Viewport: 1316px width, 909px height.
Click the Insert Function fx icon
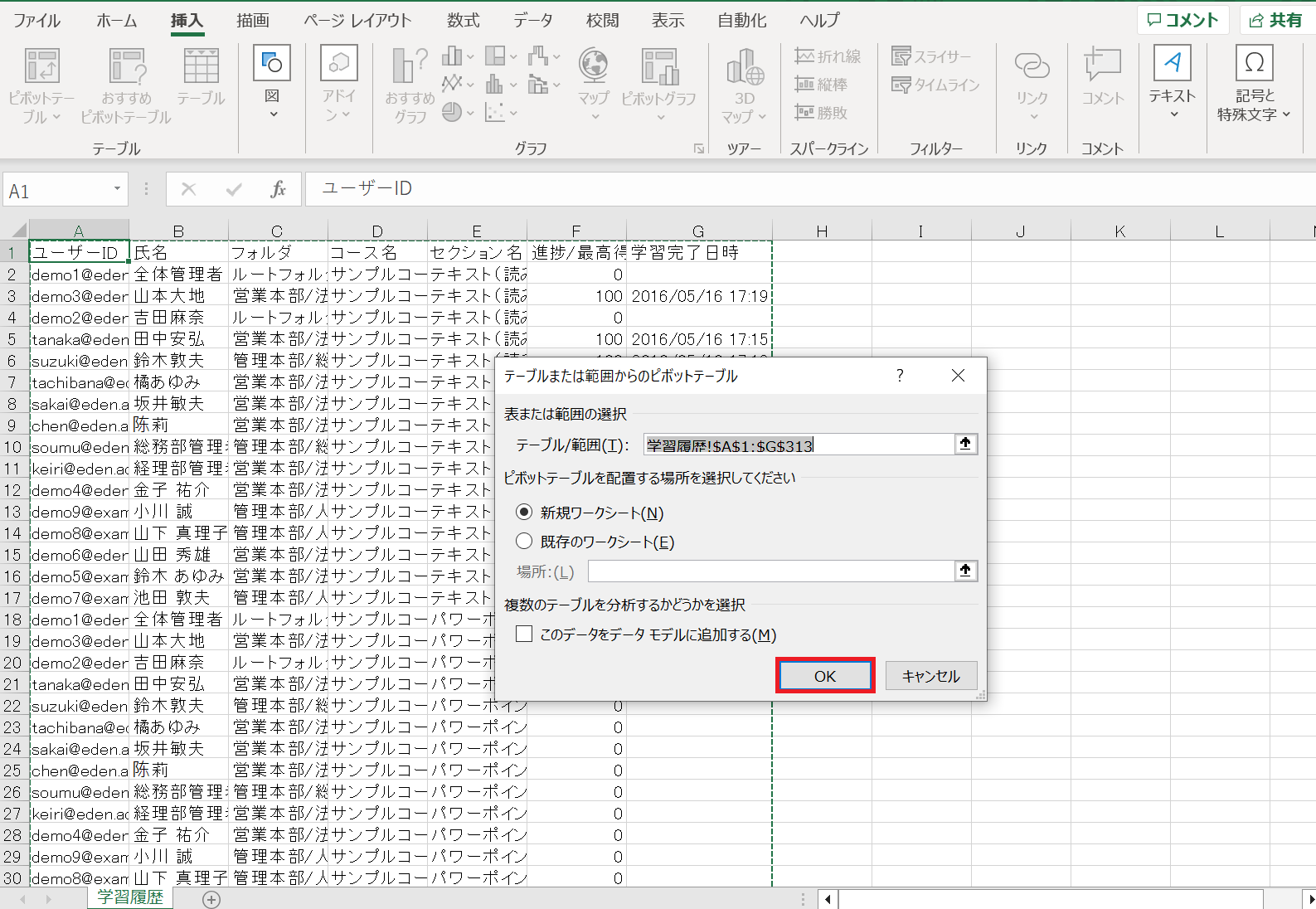point(278,190)
